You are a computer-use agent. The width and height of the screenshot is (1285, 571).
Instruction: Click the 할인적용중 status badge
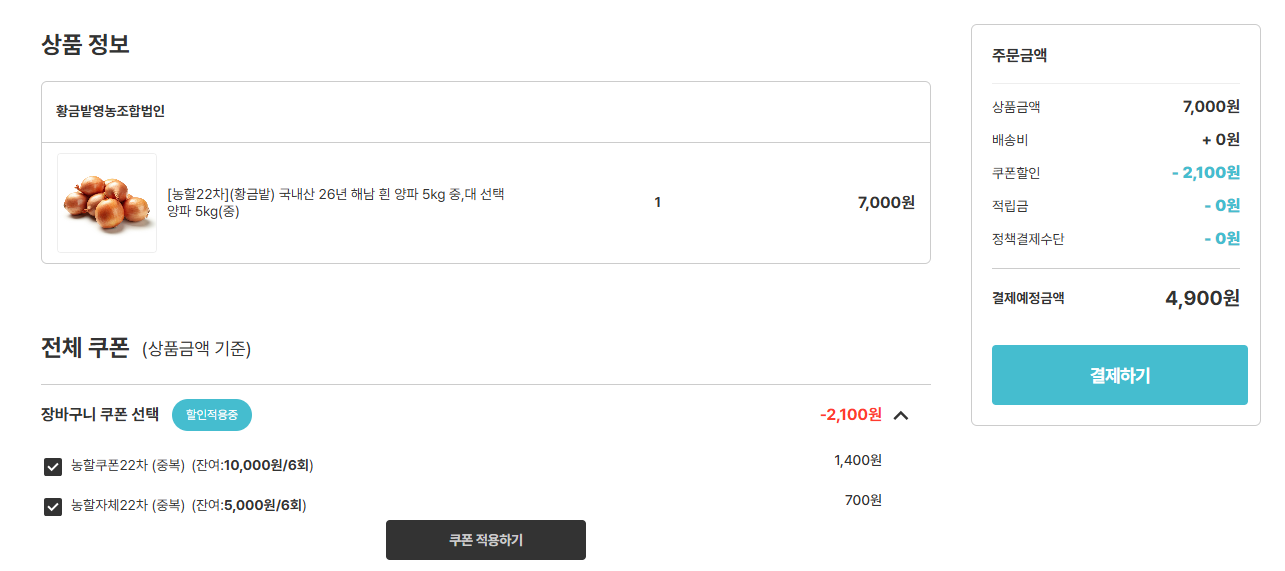coord(212,415)
